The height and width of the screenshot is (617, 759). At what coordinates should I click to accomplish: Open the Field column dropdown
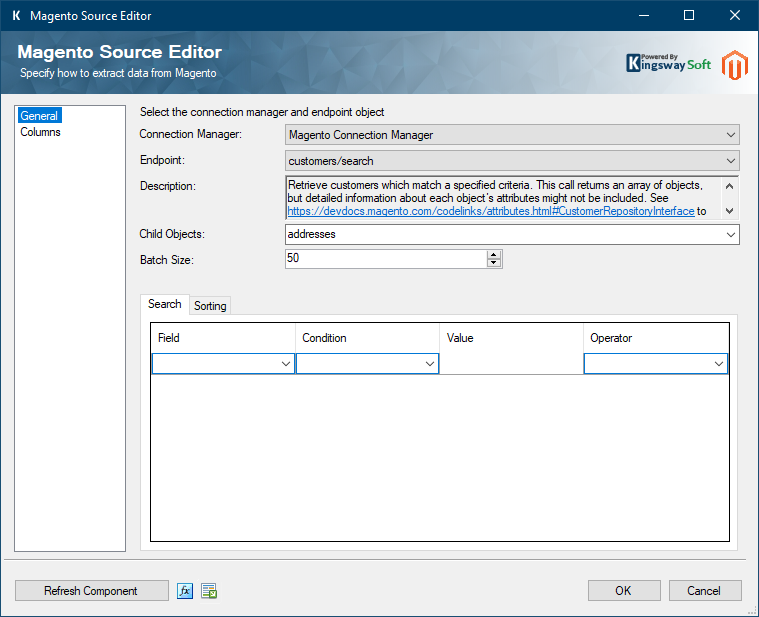(285, 365)
